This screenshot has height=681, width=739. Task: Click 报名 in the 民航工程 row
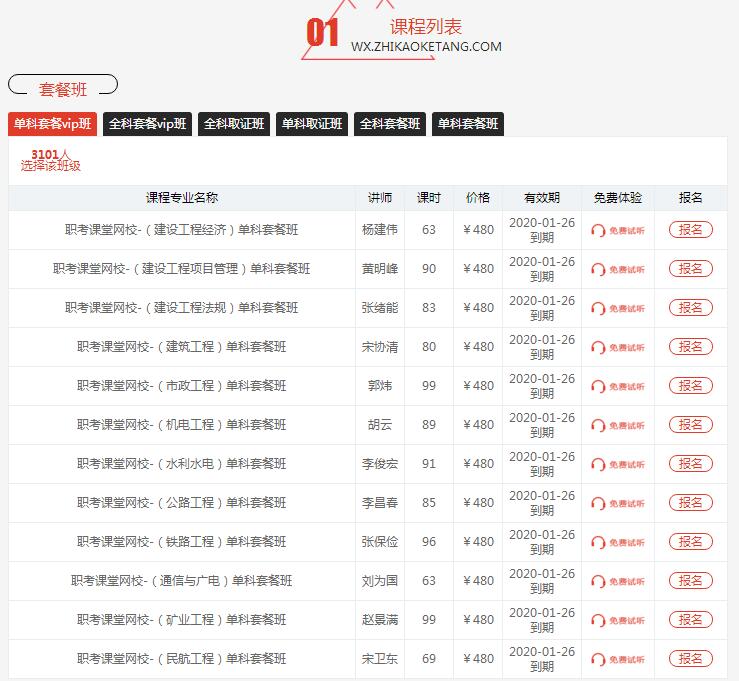pyautogui.click(x=690, y=659)
